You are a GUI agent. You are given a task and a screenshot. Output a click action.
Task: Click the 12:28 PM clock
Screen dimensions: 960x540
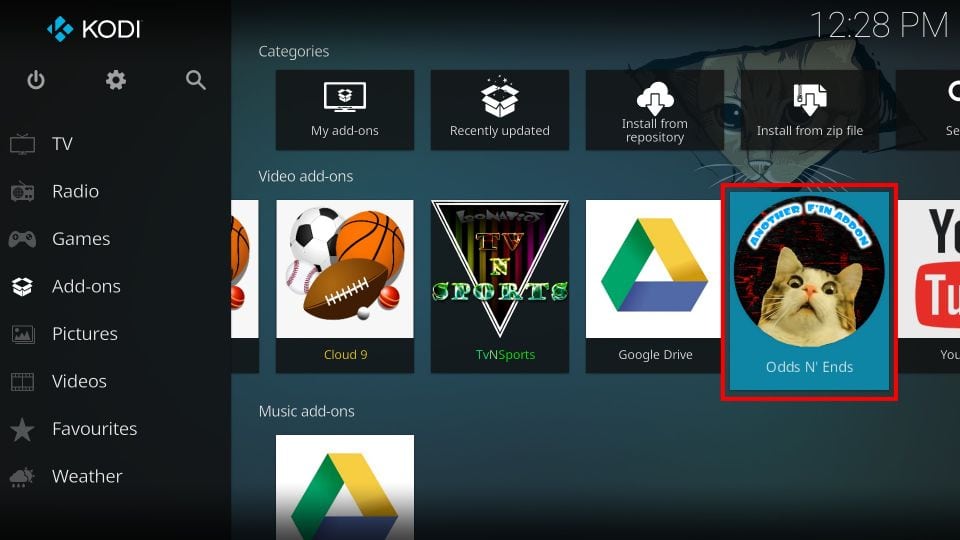(879, 26)
